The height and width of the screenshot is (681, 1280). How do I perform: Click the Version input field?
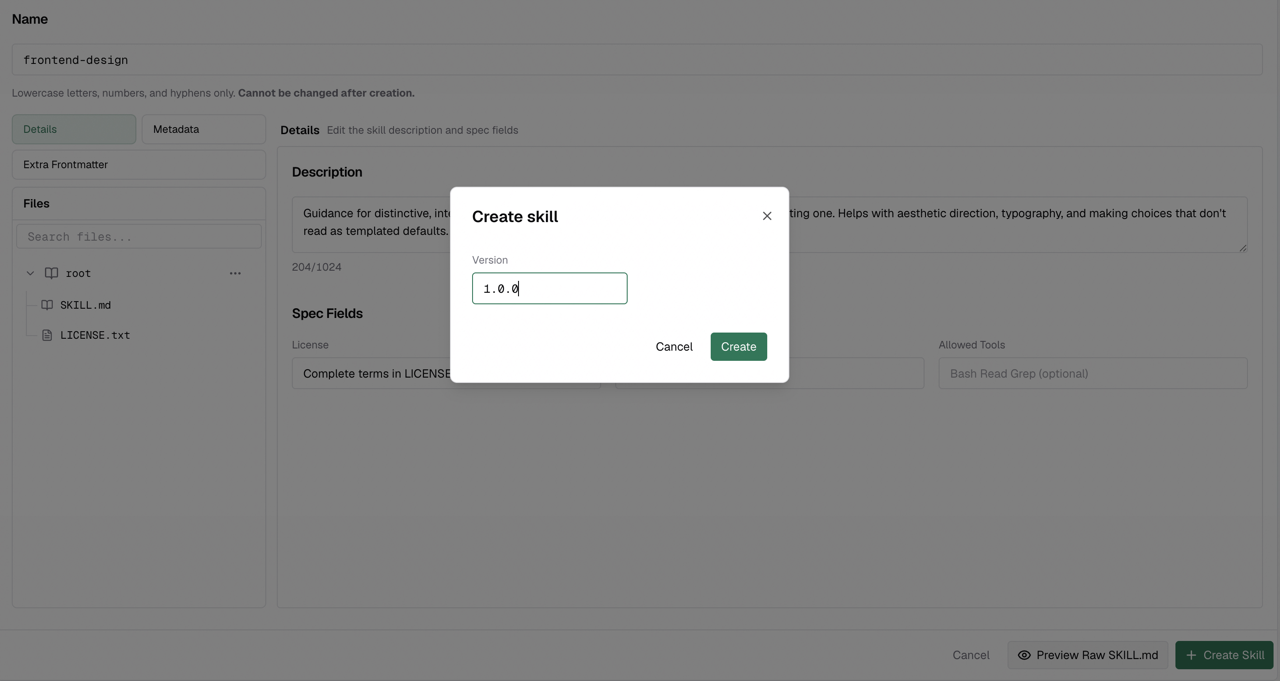[x=549, y=288]
